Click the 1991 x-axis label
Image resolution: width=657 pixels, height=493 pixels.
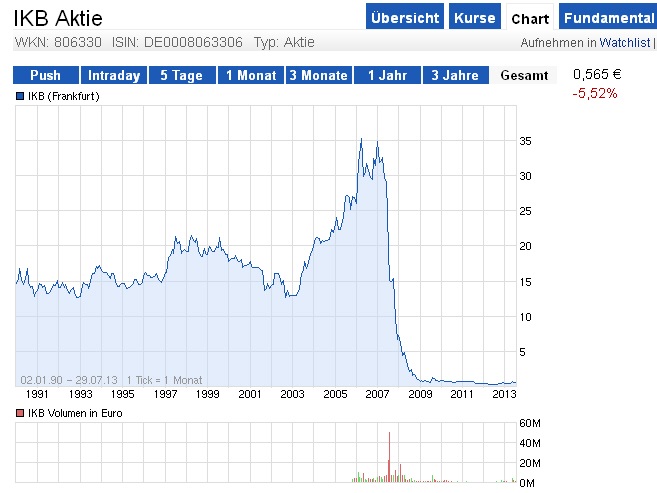tap(37, 394)
